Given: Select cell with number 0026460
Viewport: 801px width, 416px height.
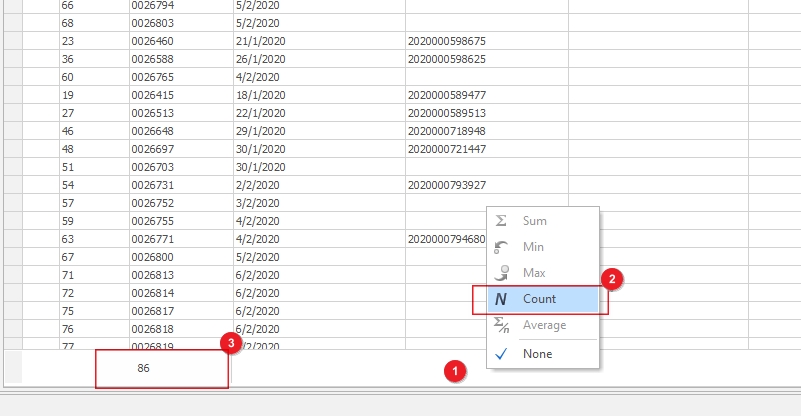Looking at the screenshot, I should coord(152,41).
